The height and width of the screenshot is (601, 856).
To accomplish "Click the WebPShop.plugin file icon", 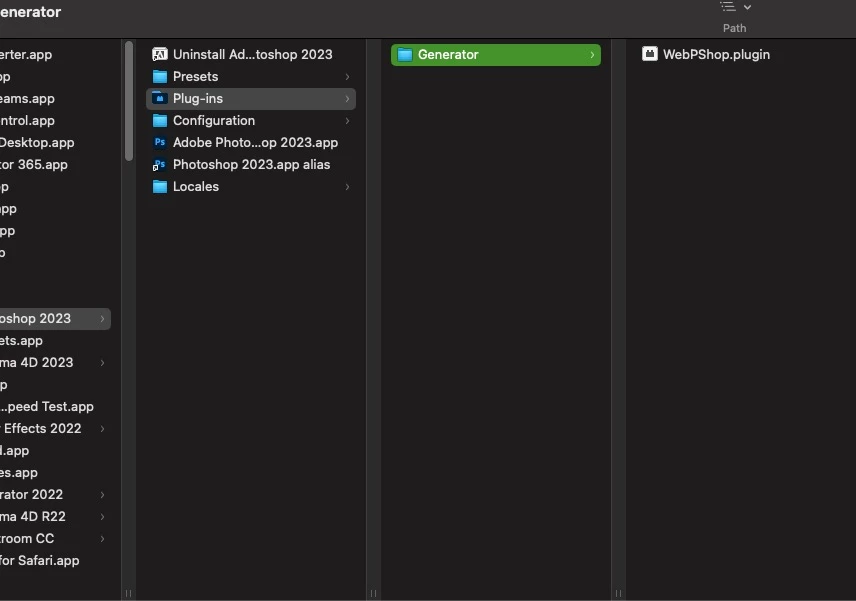I will tap(650, 54).
